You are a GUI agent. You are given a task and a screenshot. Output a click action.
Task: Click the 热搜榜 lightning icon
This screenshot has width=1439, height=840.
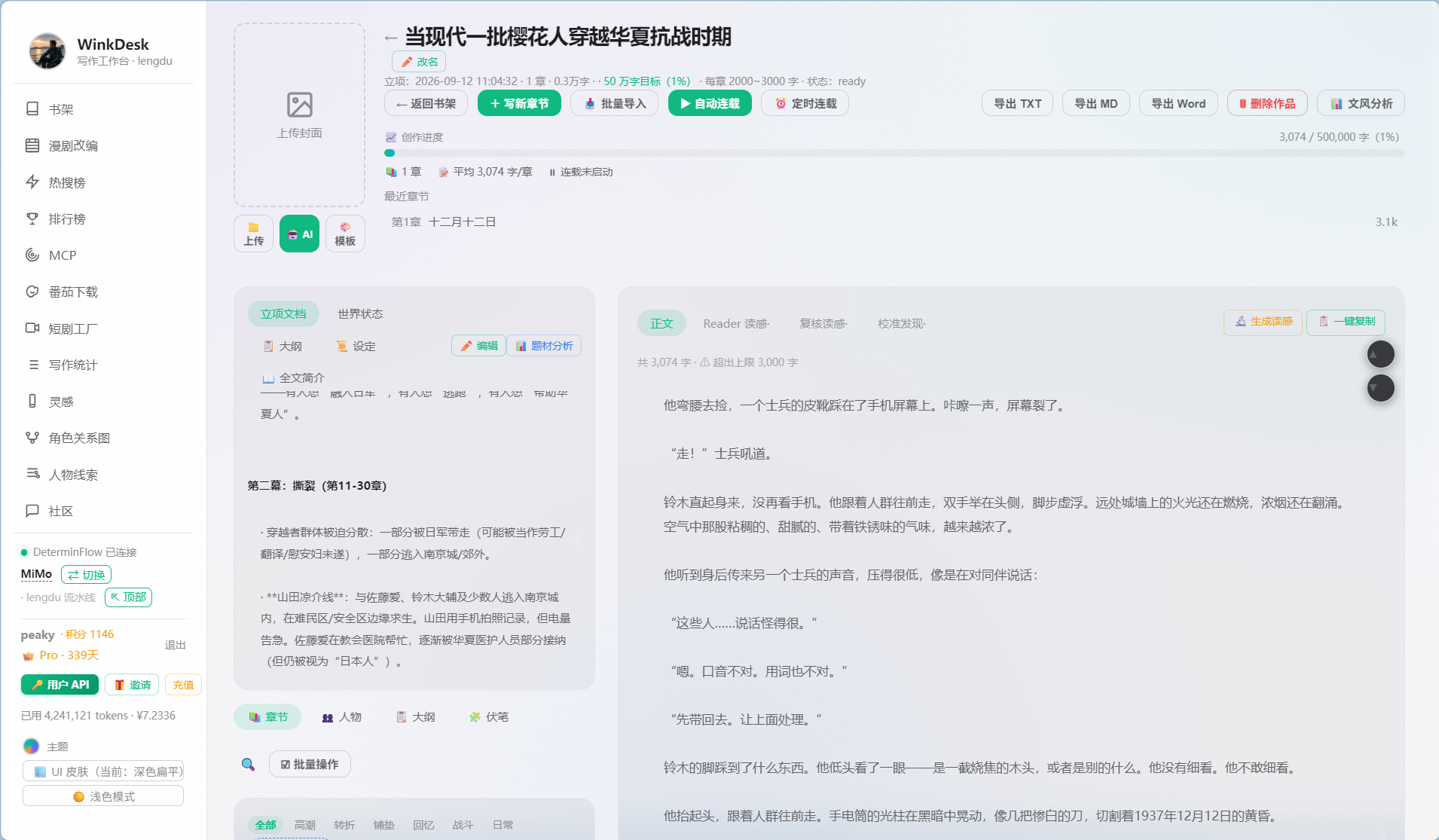[x=32, y=182]
